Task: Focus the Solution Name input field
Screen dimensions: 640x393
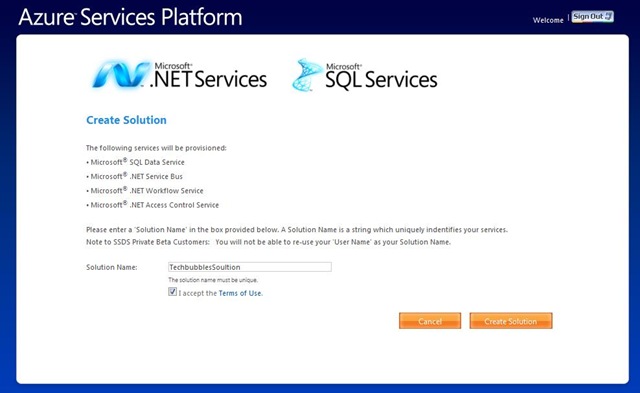Action: coord(250,267)
